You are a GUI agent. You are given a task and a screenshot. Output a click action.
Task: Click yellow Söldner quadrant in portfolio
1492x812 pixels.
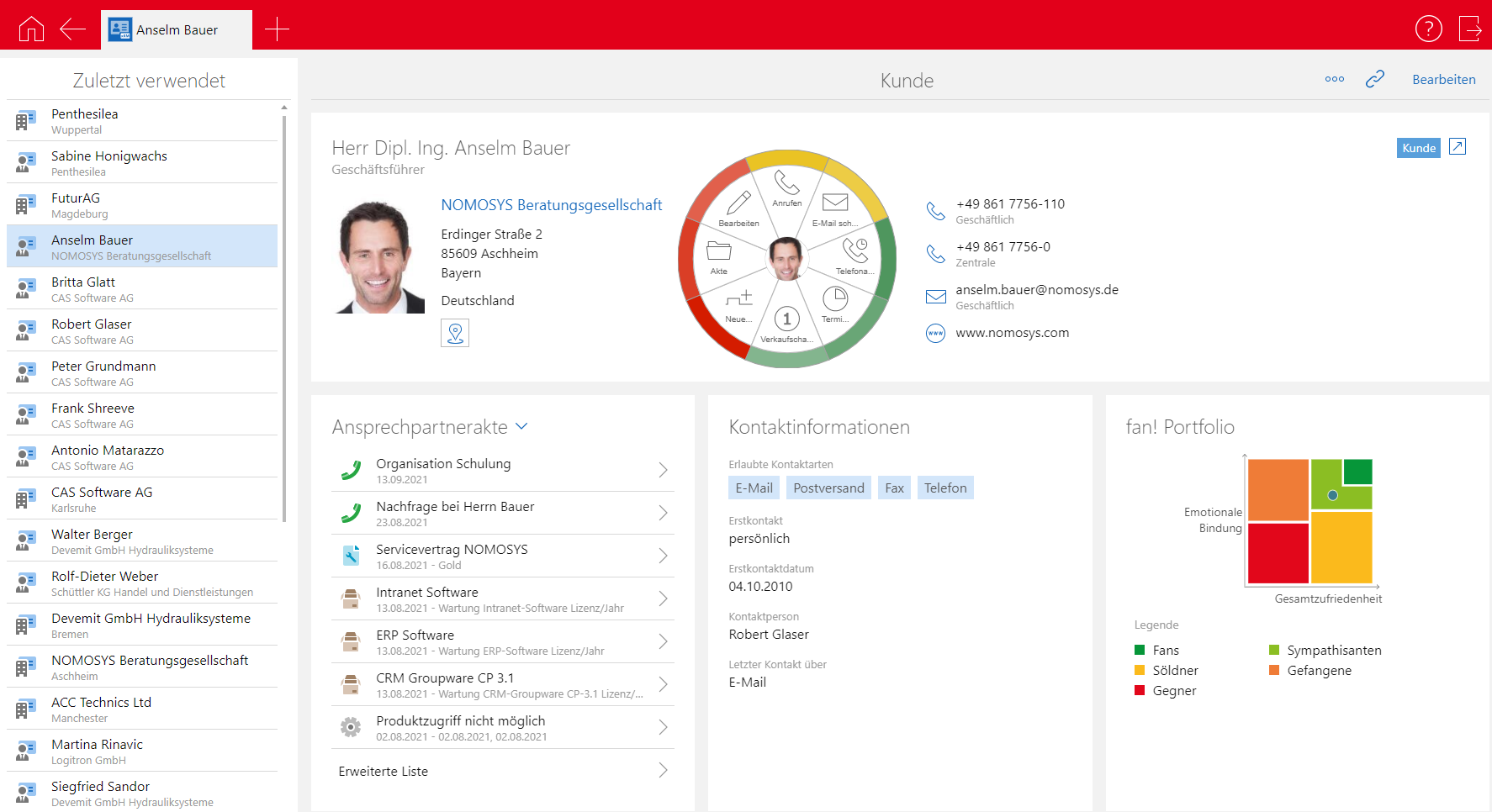(1341, 547)
